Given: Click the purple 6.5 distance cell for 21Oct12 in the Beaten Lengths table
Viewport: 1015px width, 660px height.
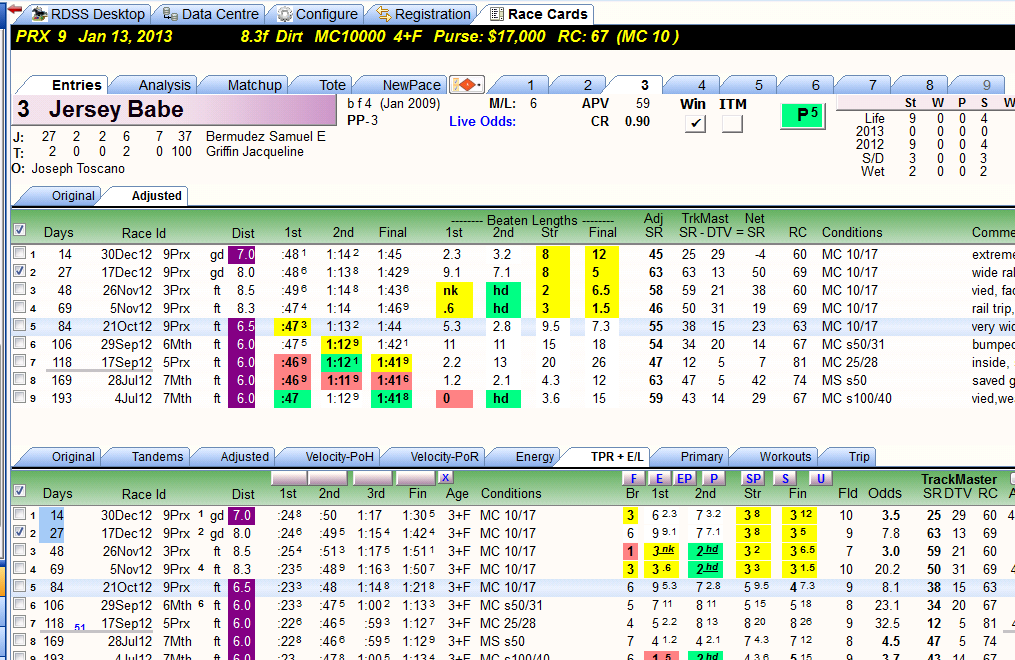Looking at the screenshot, I should point(241,326).
